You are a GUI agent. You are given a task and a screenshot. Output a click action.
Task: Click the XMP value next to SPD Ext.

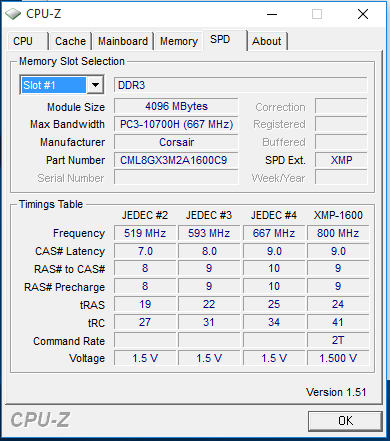341,160
